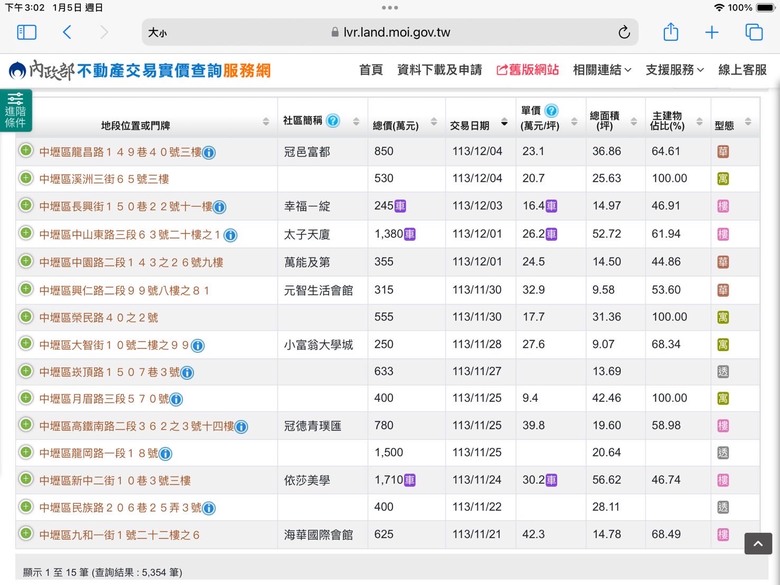Viewport: 780px width, 585px height.
Task: Click transaction date 113/11/28
Action: click(477, 344)
